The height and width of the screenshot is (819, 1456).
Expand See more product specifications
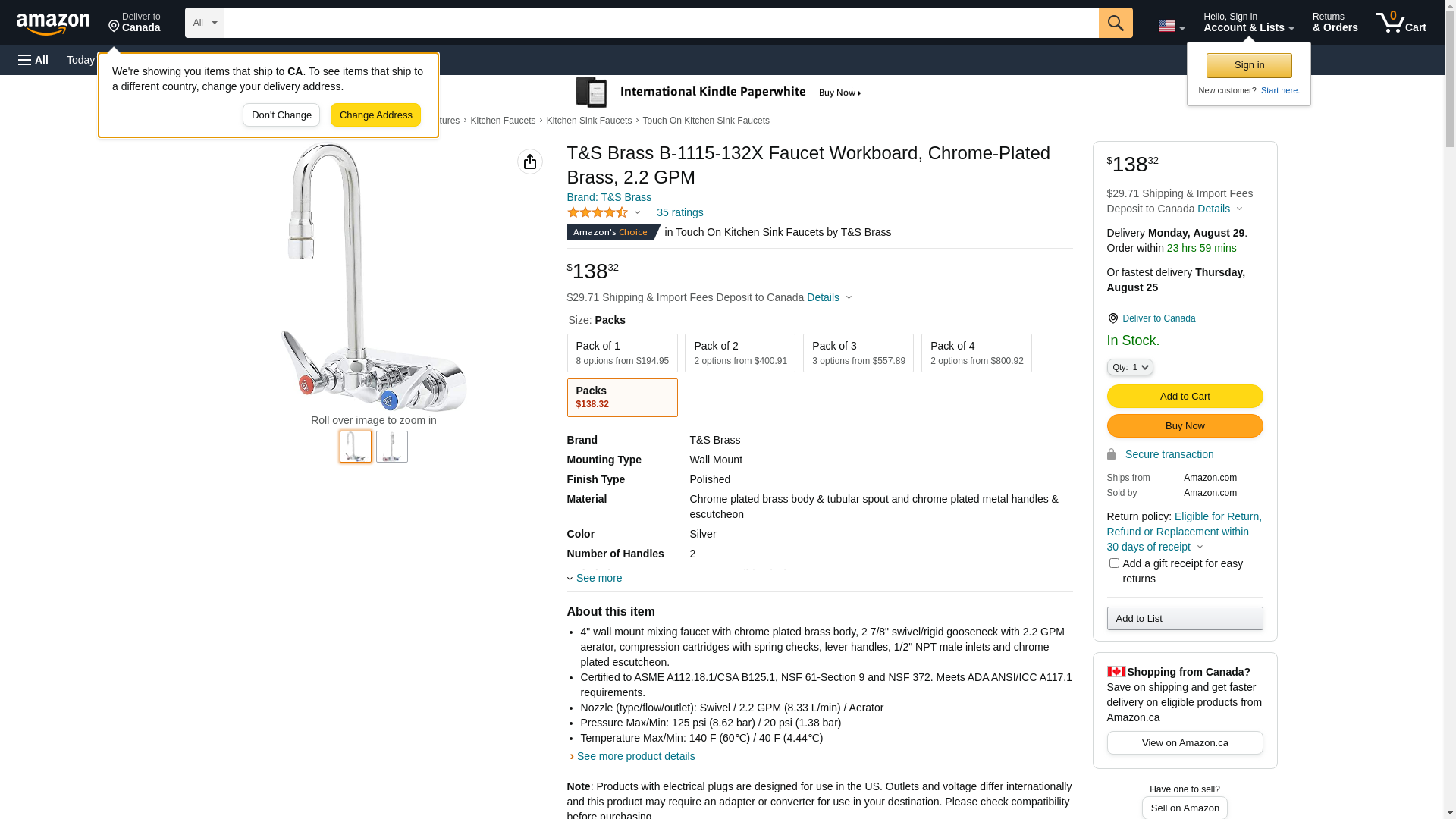(598, 578)
